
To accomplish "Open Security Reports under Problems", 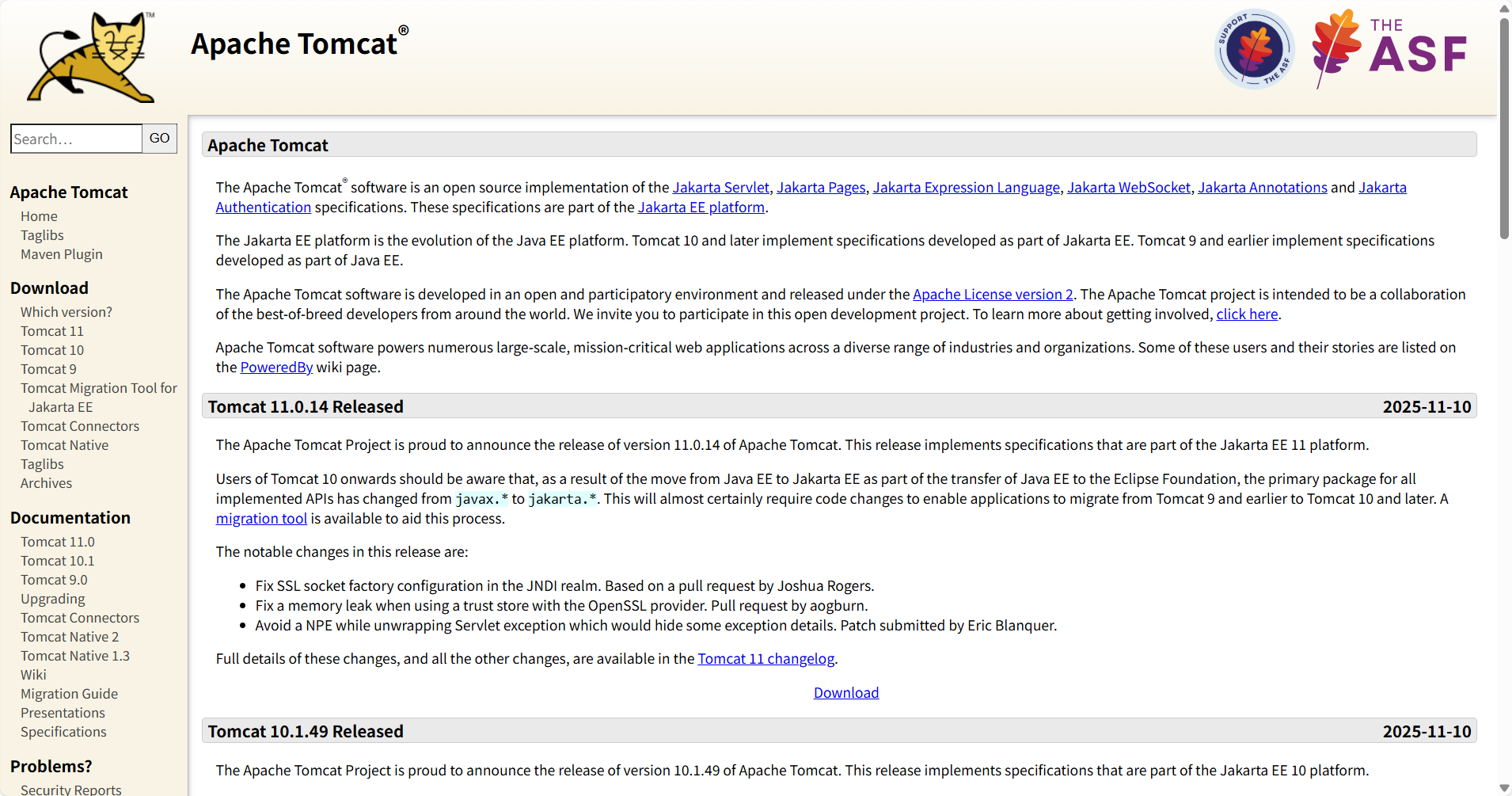I will pyautogui.click(x=71, y=790).
